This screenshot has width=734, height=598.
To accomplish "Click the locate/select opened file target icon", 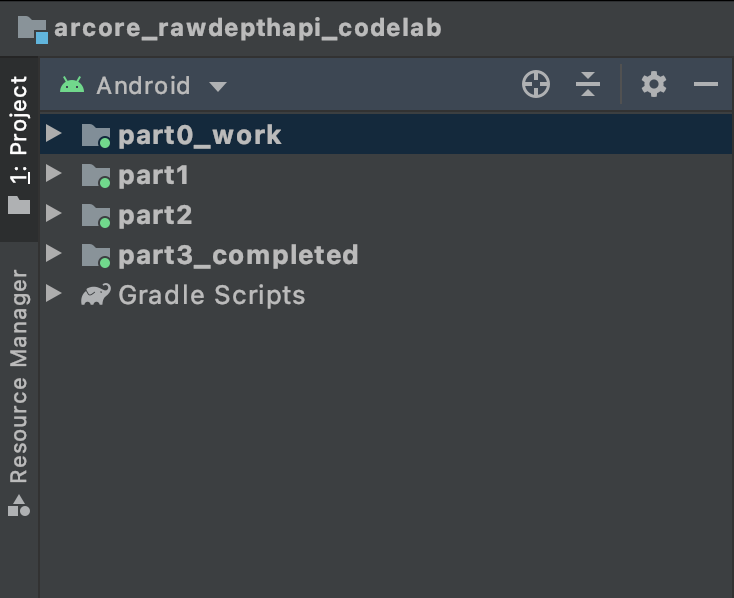I will pos(536,85).
